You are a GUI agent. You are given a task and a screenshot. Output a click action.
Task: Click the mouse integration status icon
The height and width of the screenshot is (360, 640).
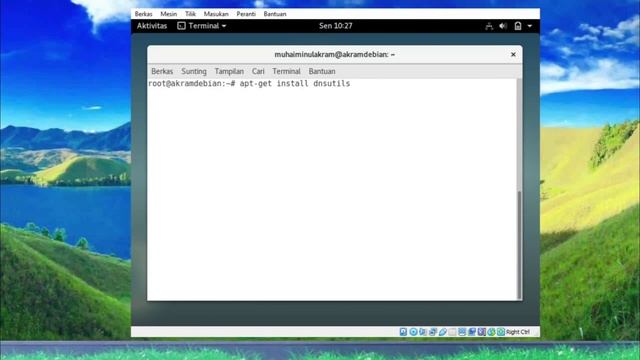coord(491,332)
